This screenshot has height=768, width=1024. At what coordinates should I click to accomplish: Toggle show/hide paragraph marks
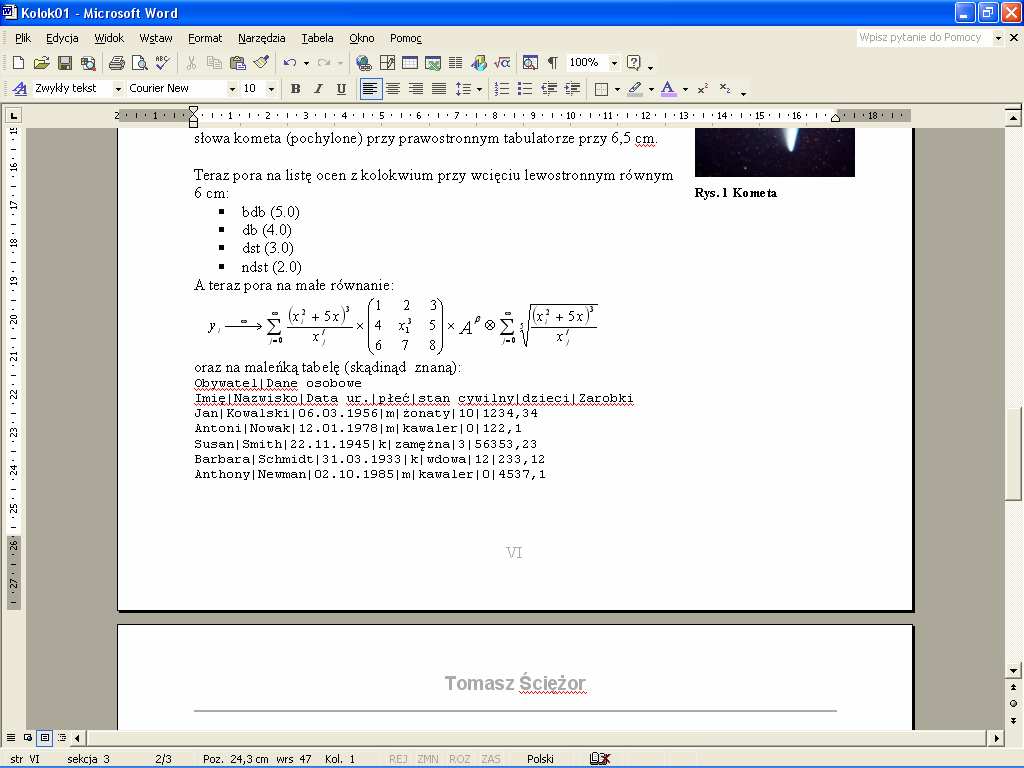click(553, 63)
